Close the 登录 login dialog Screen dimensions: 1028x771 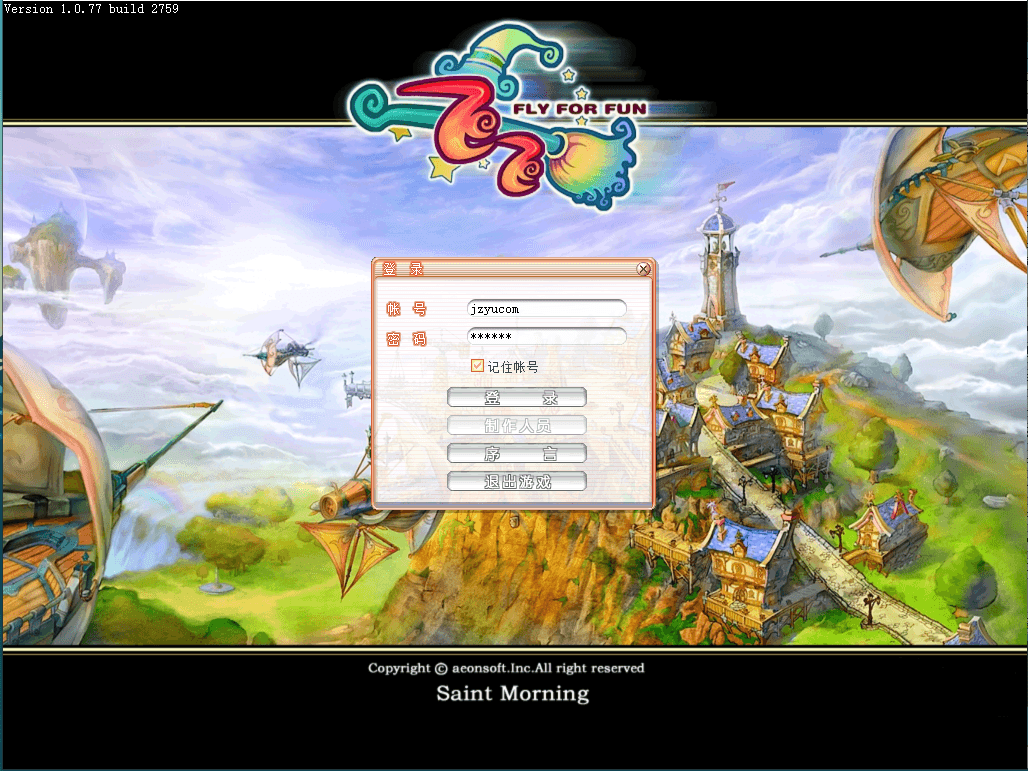(643, 269)
